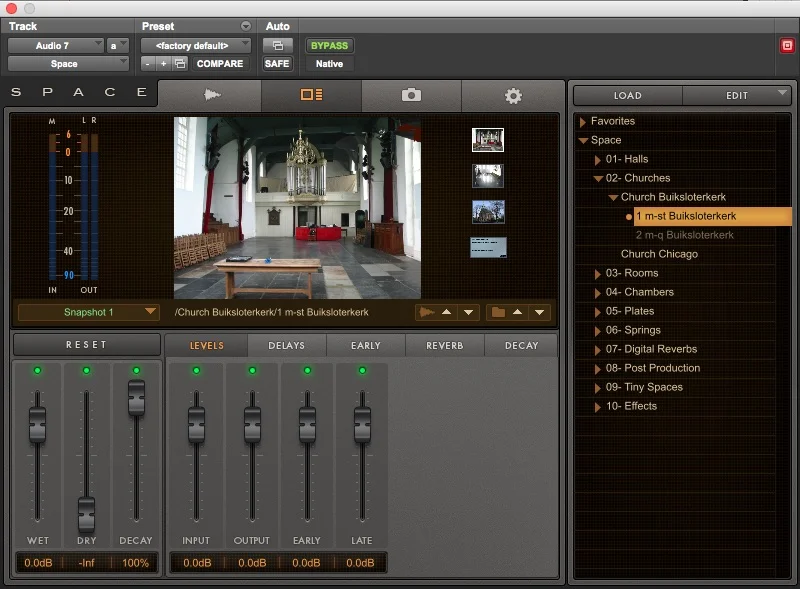Open the gear settings tab

tap(513, 95)
